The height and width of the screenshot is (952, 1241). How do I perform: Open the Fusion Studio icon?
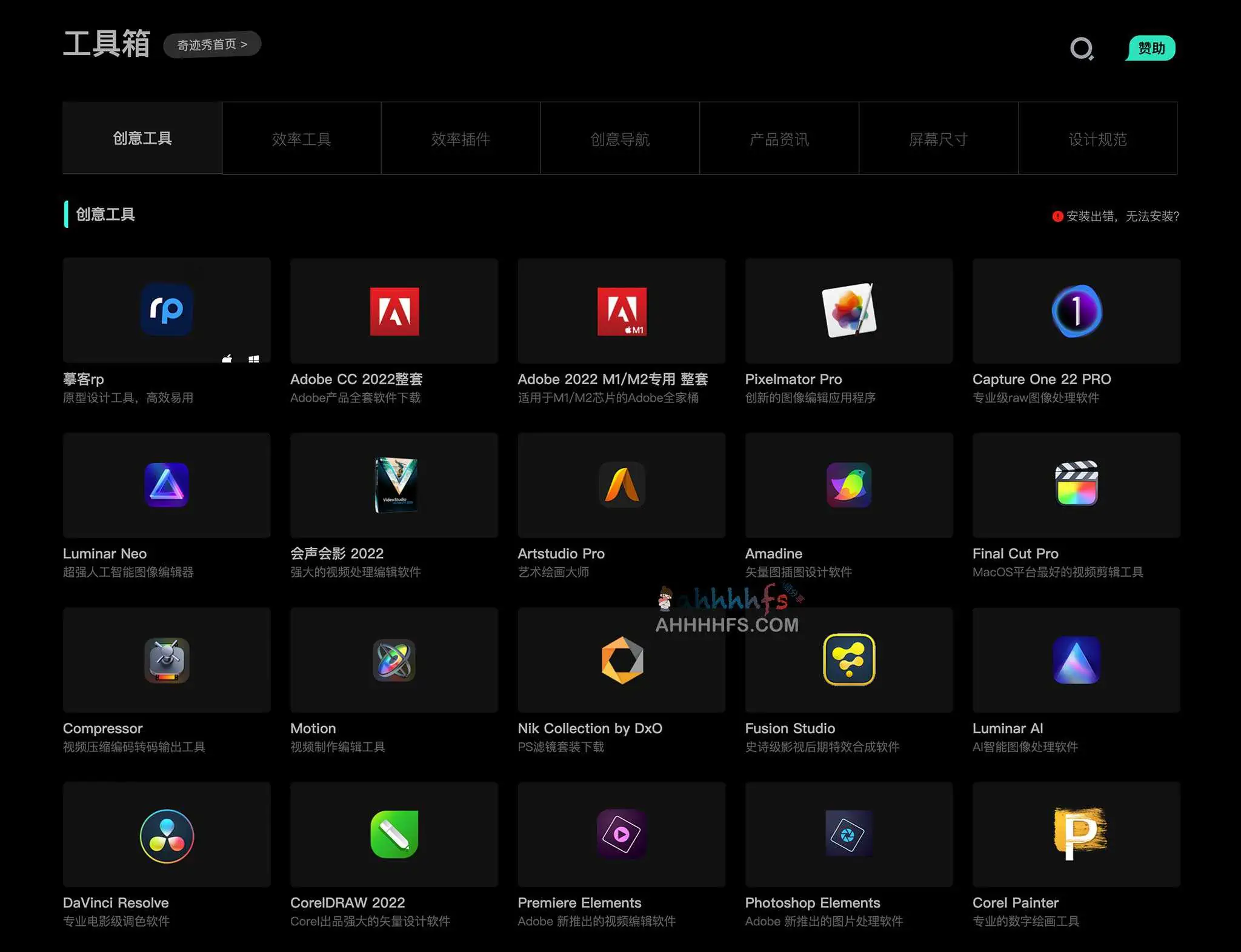(x=849, y=659)
